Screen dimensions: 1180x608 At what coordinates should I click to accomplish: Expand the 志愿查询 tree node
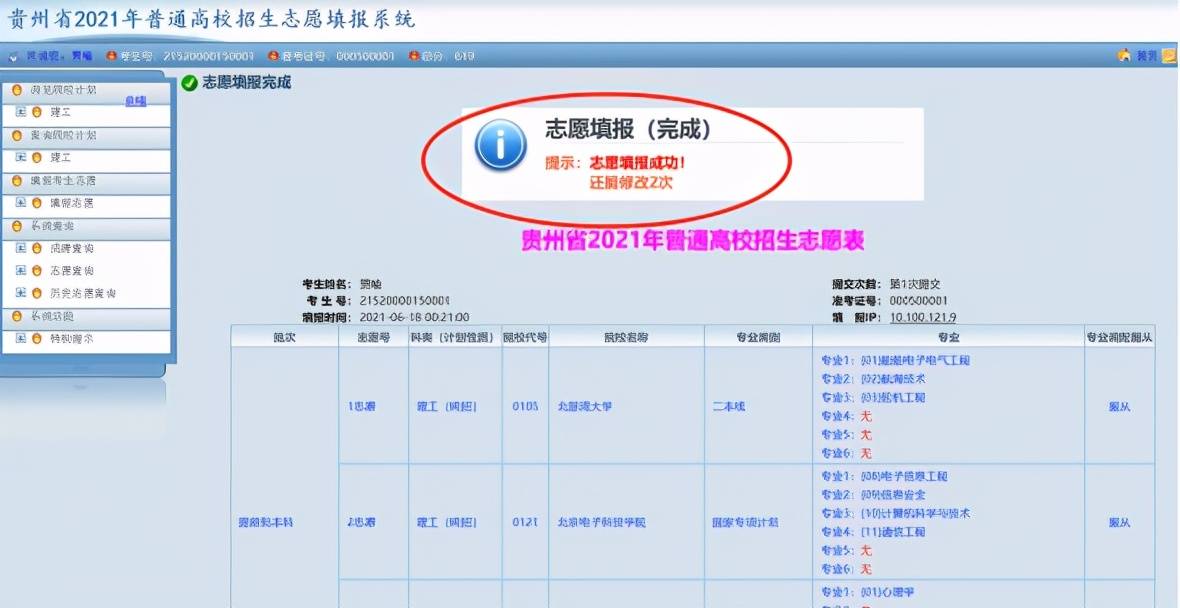point(21,271)
